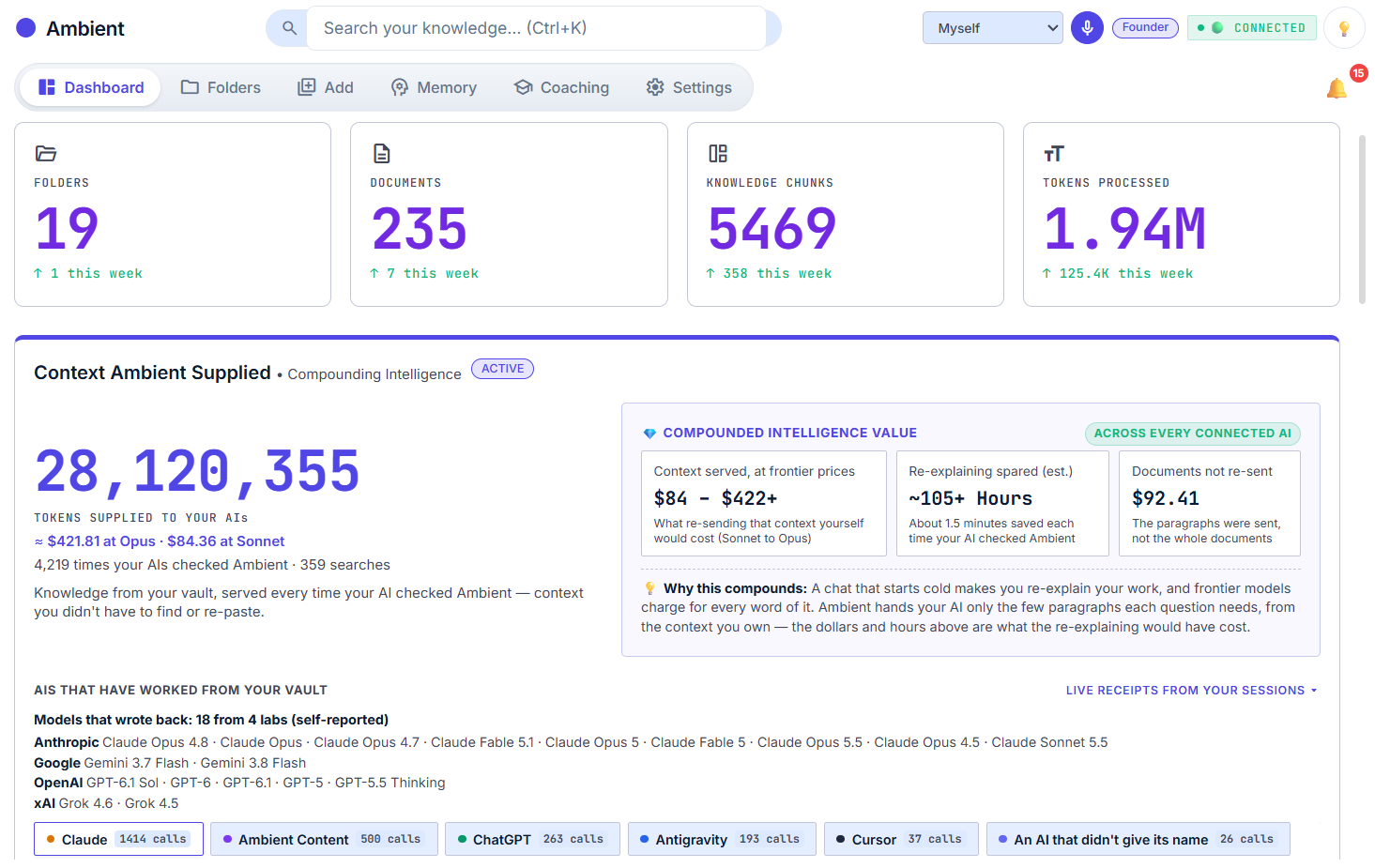Viewport: 1375px width, 868px height.
Task: Select the ChatGPT 263 calls chip
Action: point(532,839)
